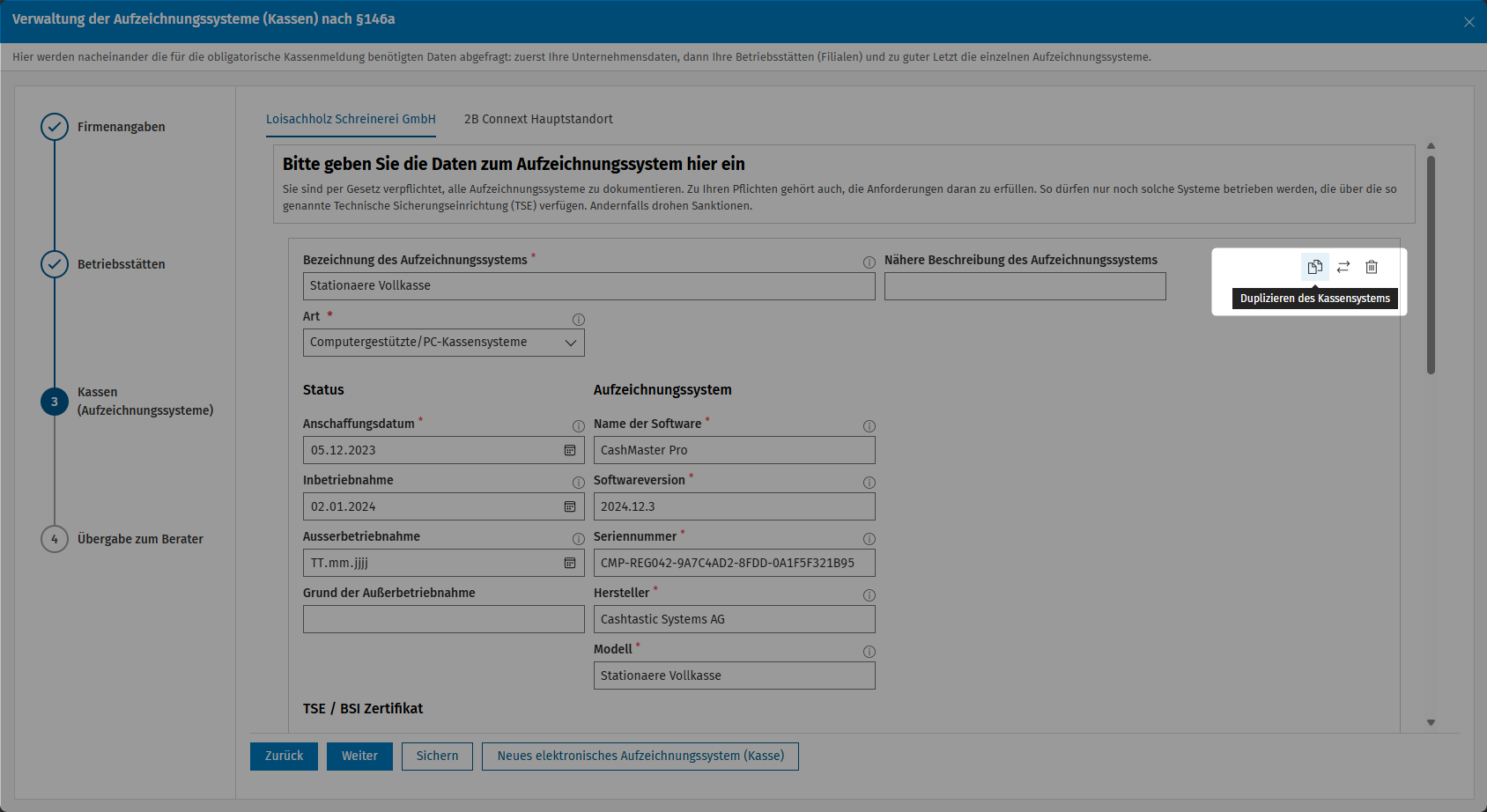Click the vertical scrollbar thumb

(1431, 265)
